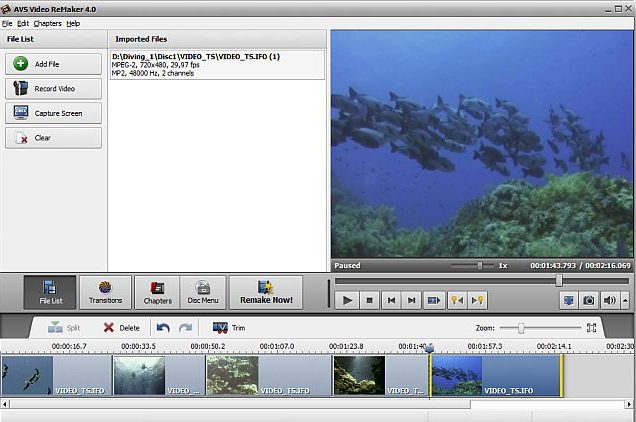Go to the previous marker
Screen dimensions: 636x422
click(457, 300)
